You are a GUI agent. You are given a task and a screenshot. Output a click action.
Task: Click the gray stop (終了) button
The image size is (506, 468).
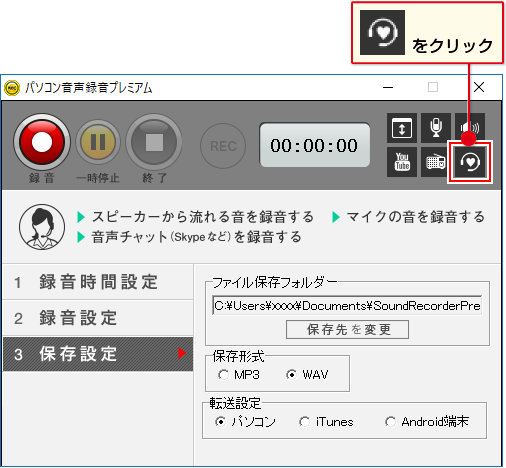(x=154, y=142)
